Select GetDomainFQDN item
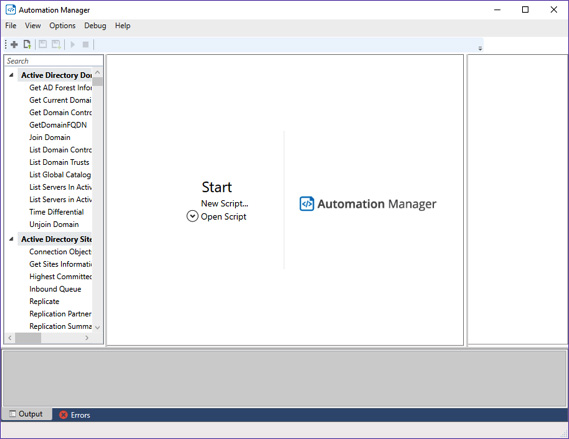569x439 pixels. pyautogui.click(x=58, y=125)
